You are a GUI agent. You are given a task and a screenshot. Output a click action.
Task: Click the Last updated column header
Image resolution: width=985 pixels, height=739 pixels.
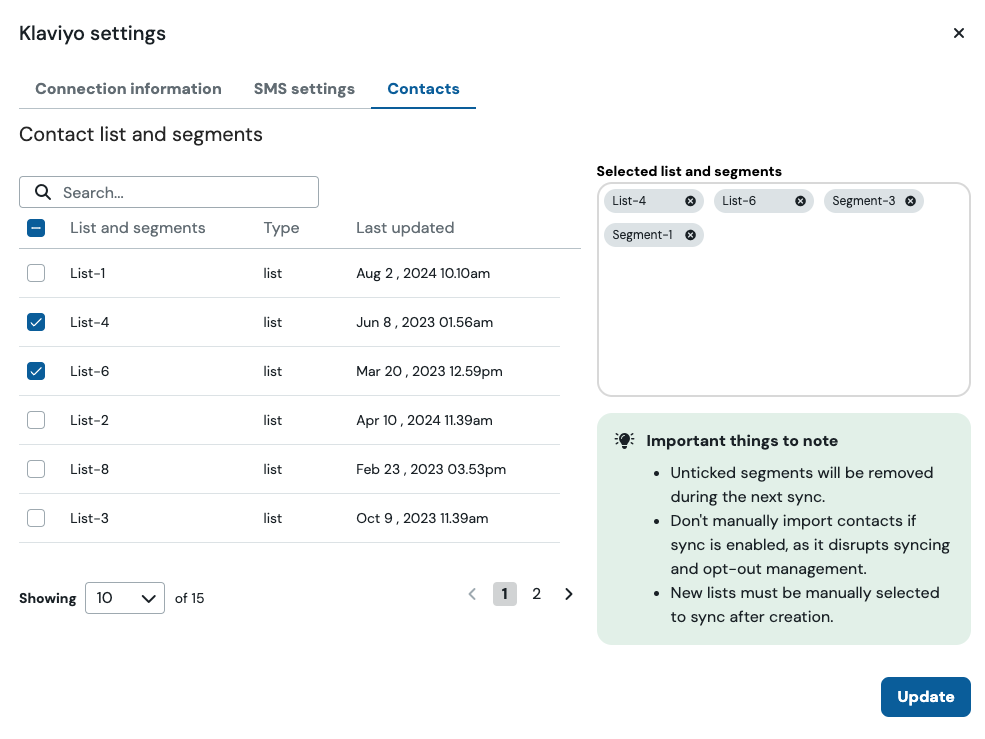tap(405, 228)
